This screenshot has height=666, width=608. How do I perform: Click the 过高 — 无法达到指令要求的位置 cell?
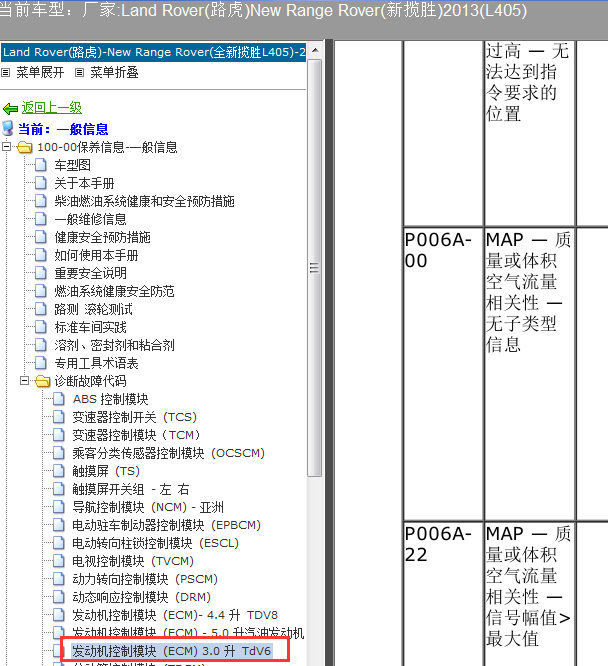point(529,133)
